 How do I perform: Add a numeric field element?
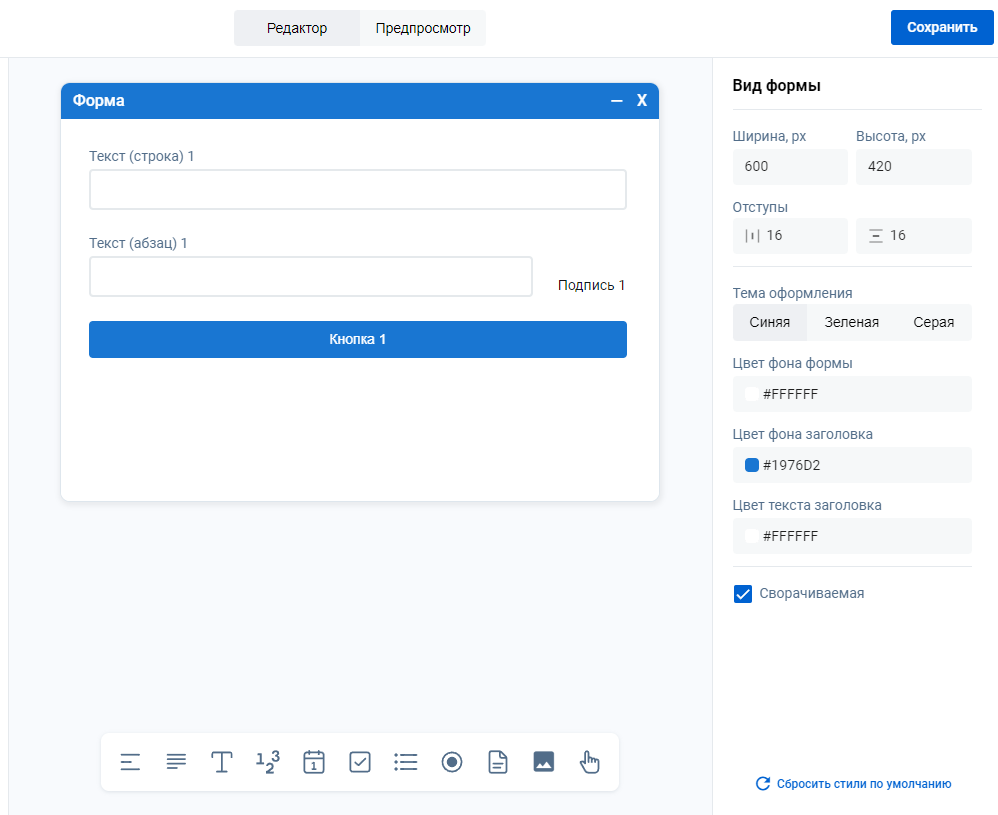pyautogui.click(x=268, y=762)
